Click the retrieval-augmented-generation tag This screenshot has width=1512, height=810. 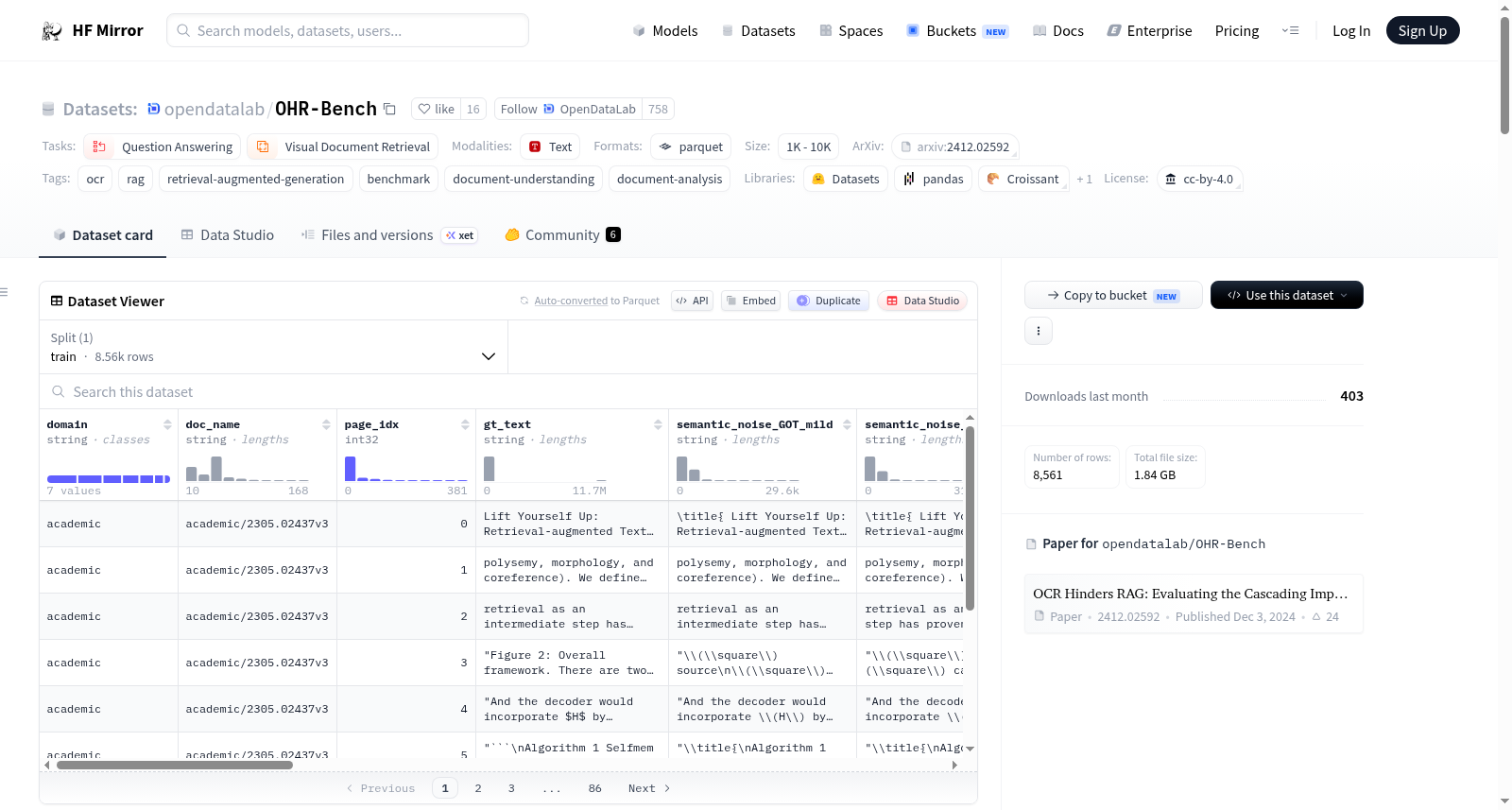point(255,179)
